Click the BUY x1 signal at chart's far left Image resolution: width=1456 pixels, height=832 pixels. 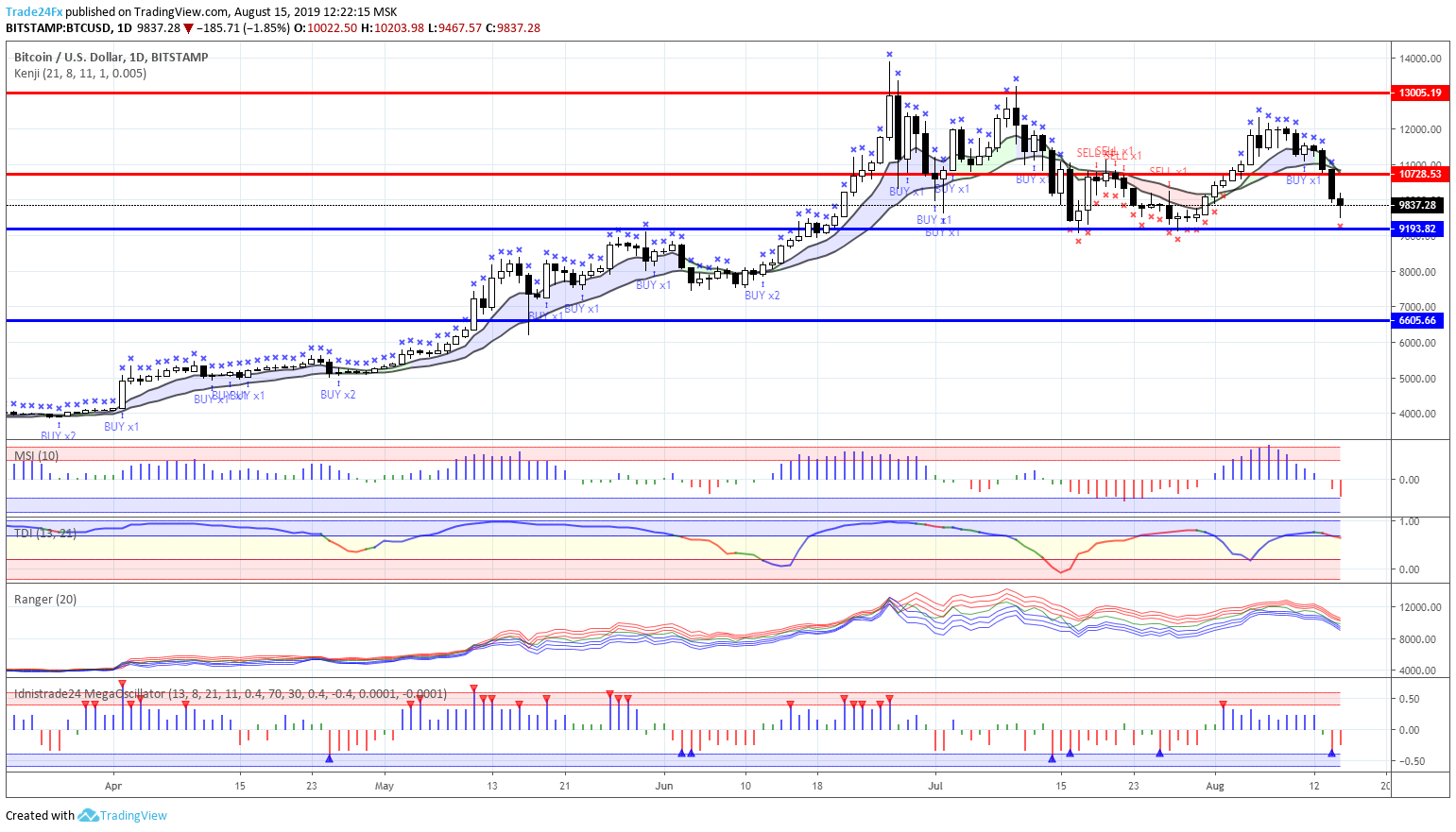point(122,426)
